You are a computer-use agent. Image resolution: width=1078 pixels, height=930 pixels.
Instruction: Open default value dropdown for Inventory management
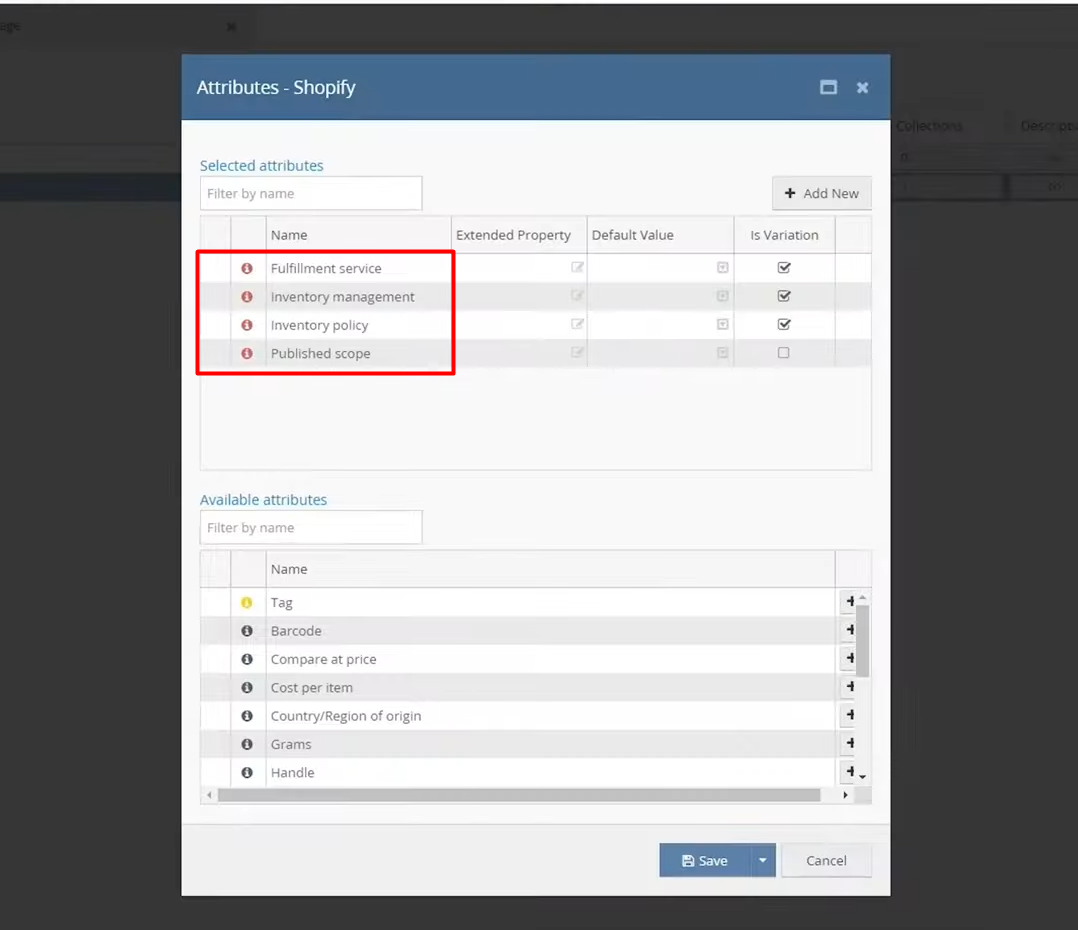(x=723, y=296)
